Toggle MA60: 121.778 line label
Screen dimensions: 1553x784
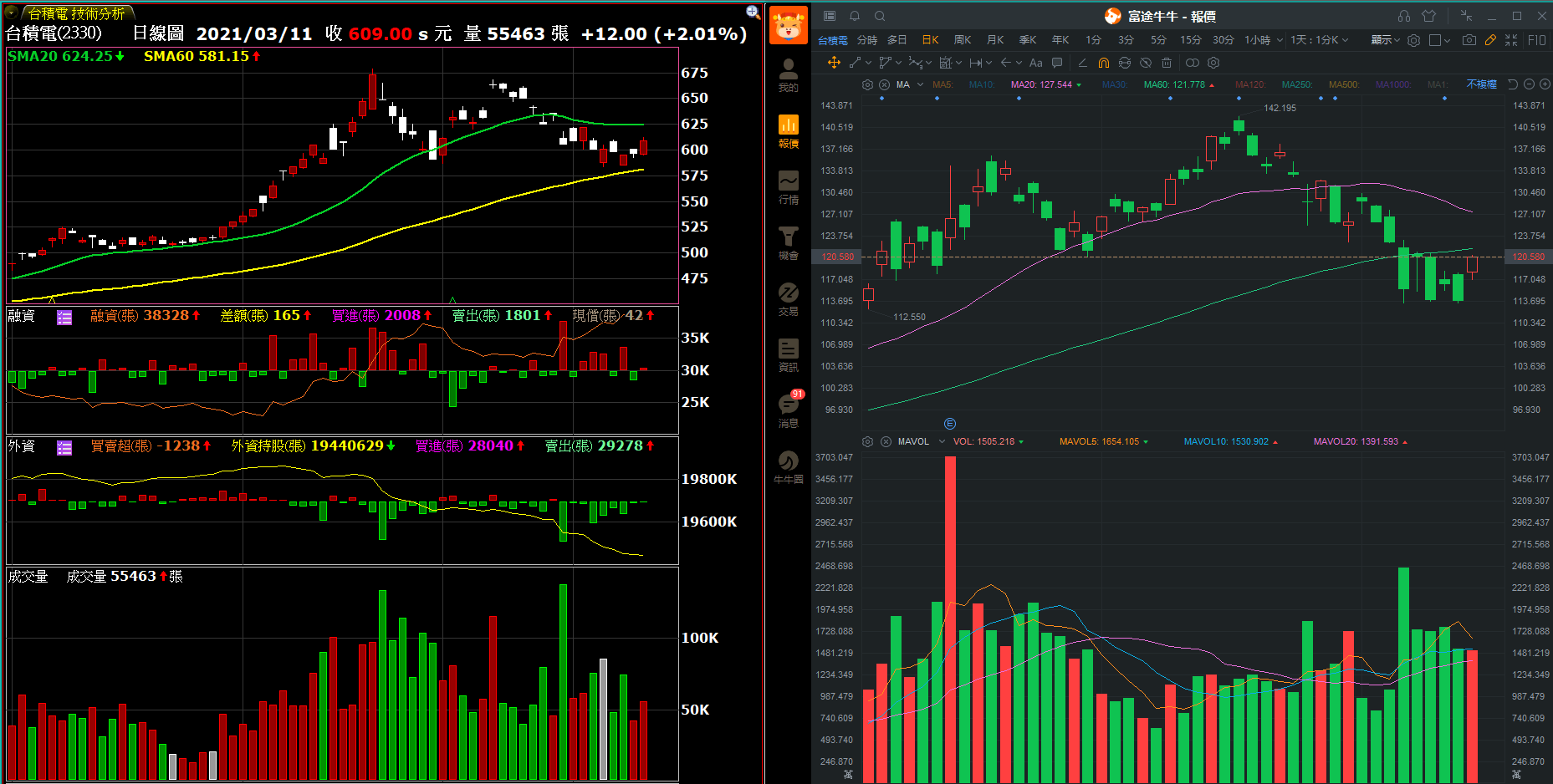[1174, 84]
